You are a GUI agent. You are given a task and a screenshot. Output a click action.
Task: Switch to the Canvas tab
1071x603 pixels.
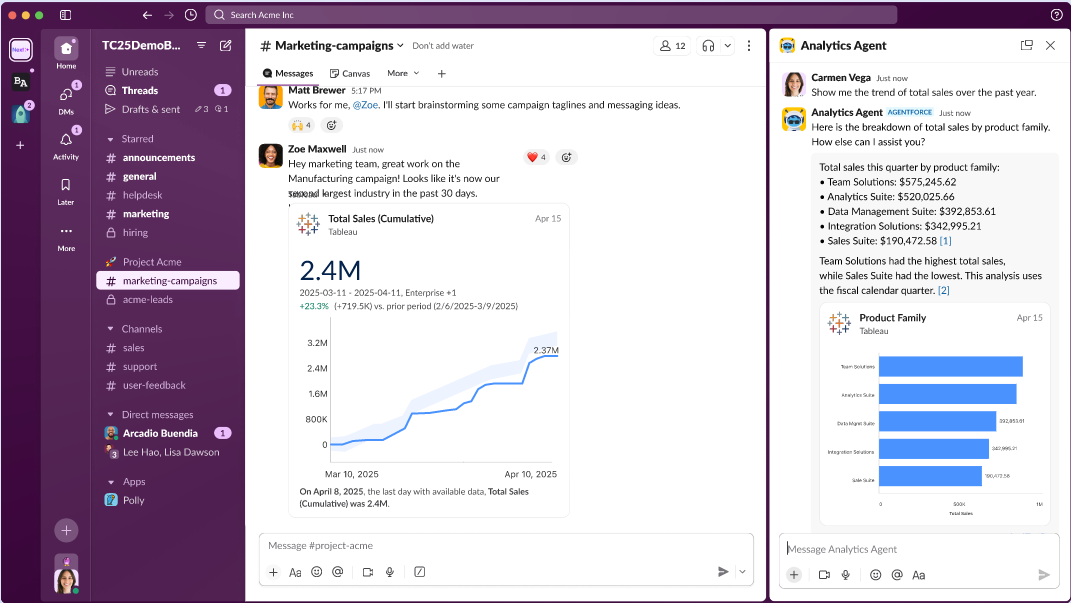tap(350, 73)
